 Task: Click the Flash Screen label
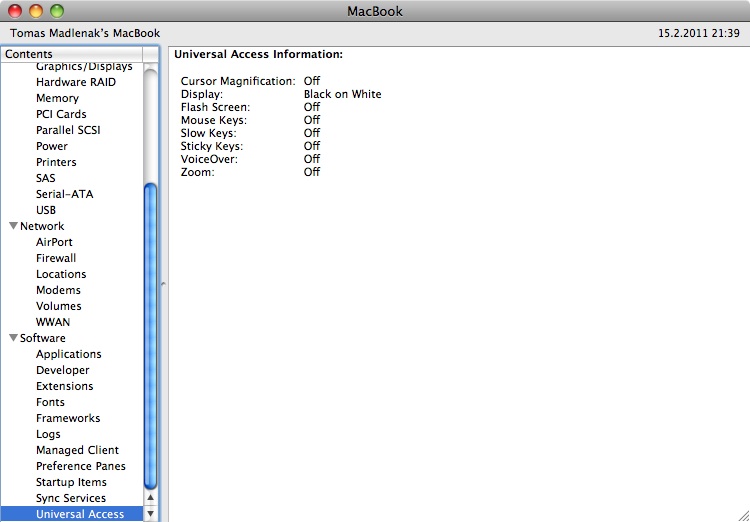pyautogui.click(x=215, y=107)
